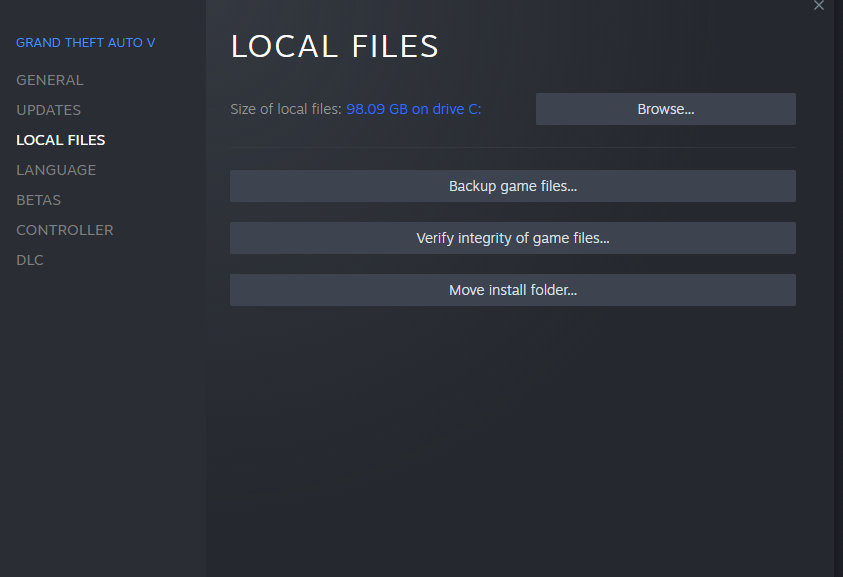The height and width of the screenshot is (577, 843).
Task: Click the Size of local files label
Action: click(285, 109)
